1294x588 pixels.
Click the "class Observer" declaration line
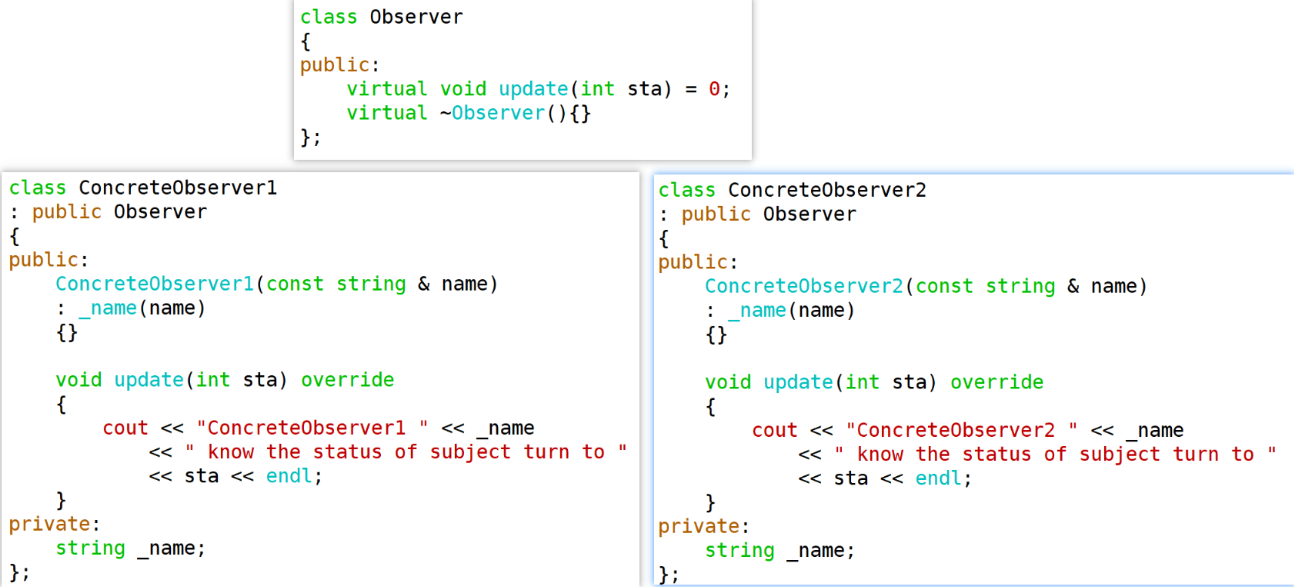point(381,17)
